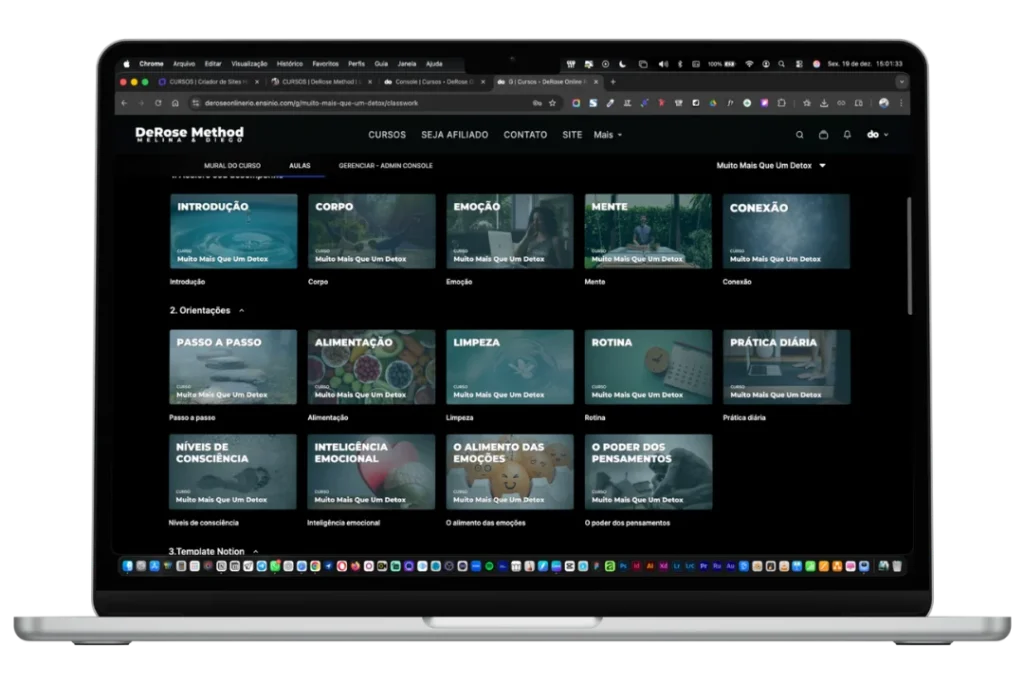Image resolution: width=1024 pixels, height=683 pixels.
Task: Go to CURSOS in site navigation
Action: (x=387, y=135)
